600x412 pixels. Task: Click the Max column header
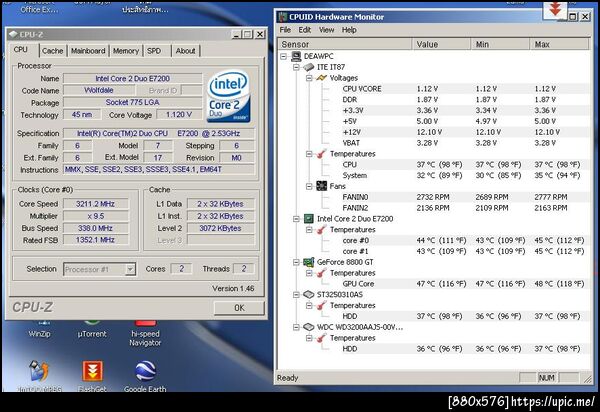click(559, 44)
